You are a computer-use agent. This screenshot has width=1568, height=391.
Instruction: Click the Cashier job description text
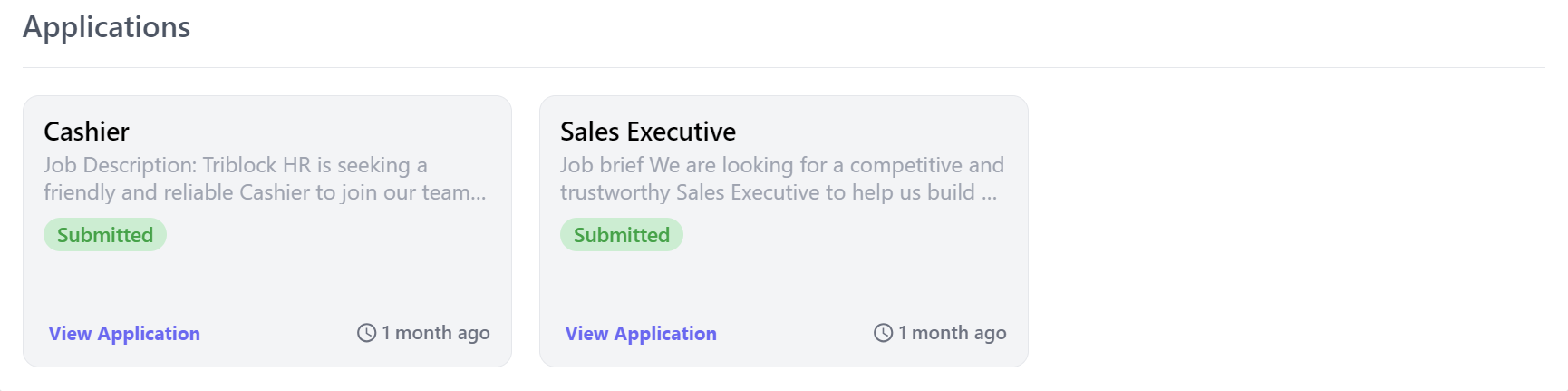click(x=265, y=179)
